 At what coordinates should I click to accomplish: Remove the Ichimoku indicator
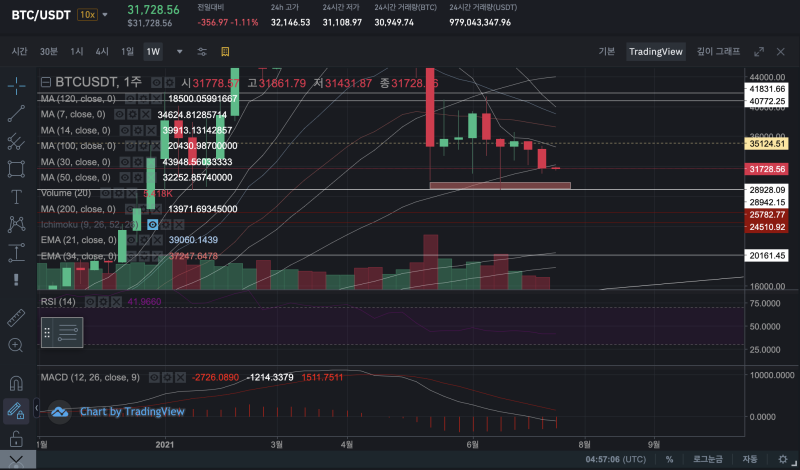(179, 225)
